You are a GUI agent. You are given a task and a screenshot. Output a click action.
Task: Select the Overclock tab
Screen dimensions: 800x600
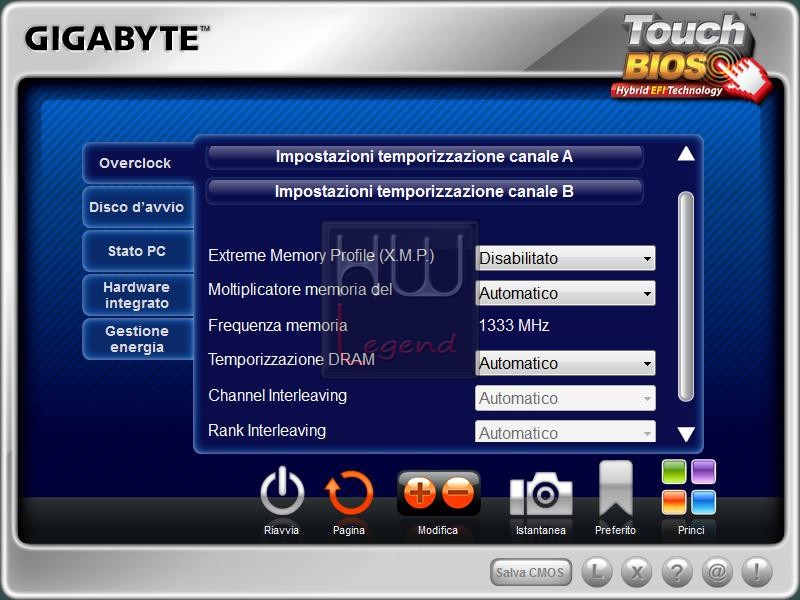[138, 163]
